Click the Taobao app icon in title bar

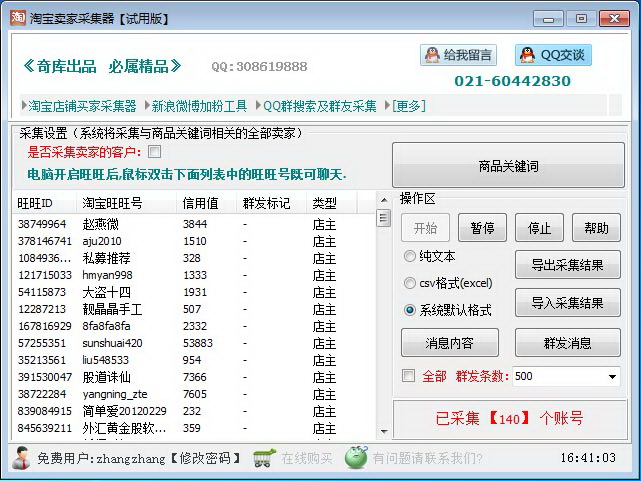pos(18,18)
